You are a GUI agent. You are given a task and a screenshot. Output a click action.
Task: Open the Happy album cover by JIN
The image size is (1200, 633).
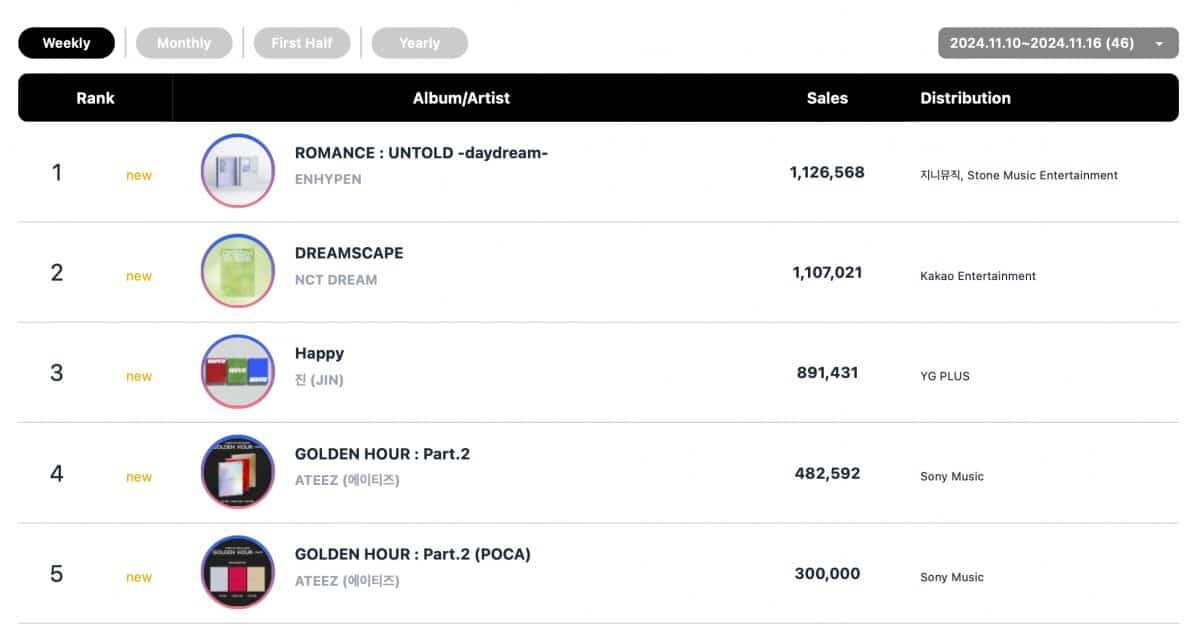point(237,372)
